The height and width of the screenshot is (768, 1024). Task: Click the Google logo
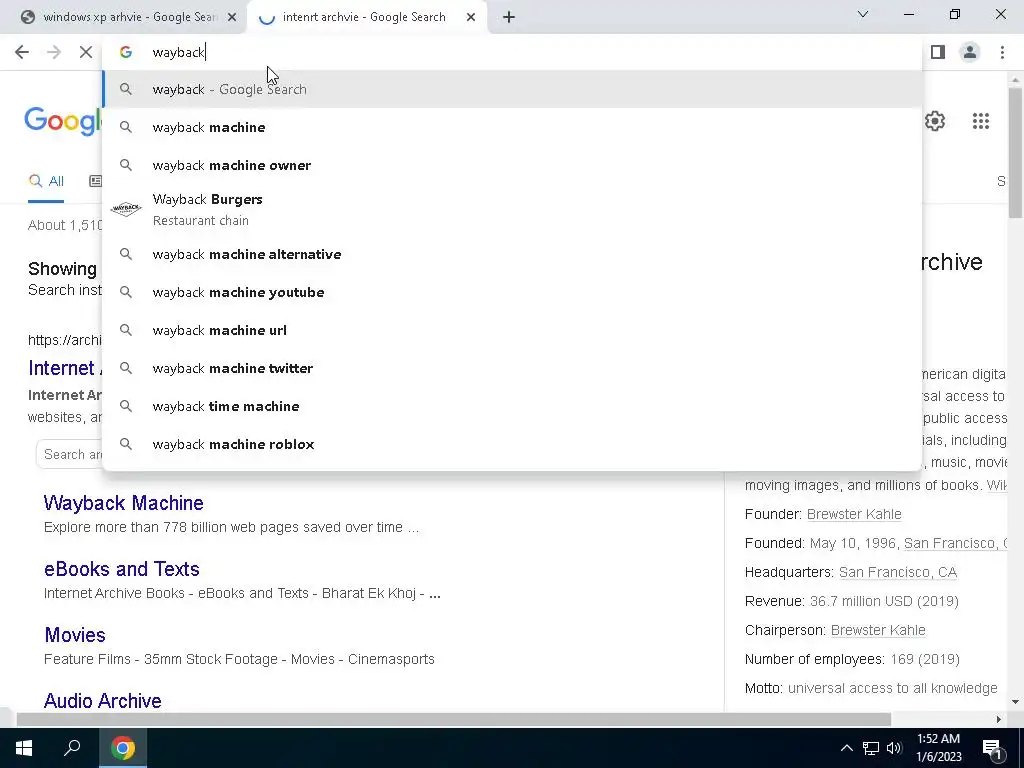click(63, 121)
